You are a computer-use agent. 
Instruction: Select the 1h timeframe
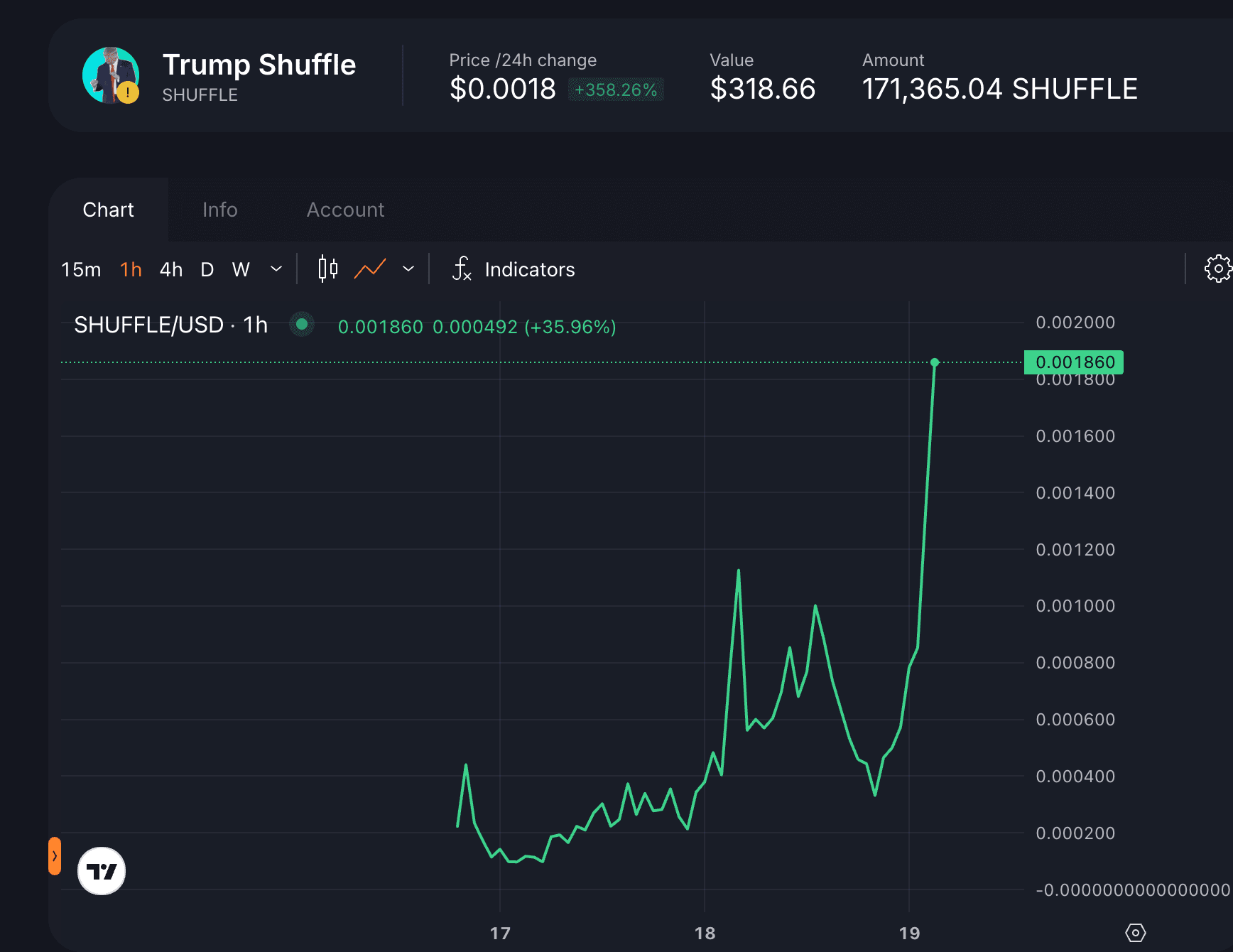(131, 270)
